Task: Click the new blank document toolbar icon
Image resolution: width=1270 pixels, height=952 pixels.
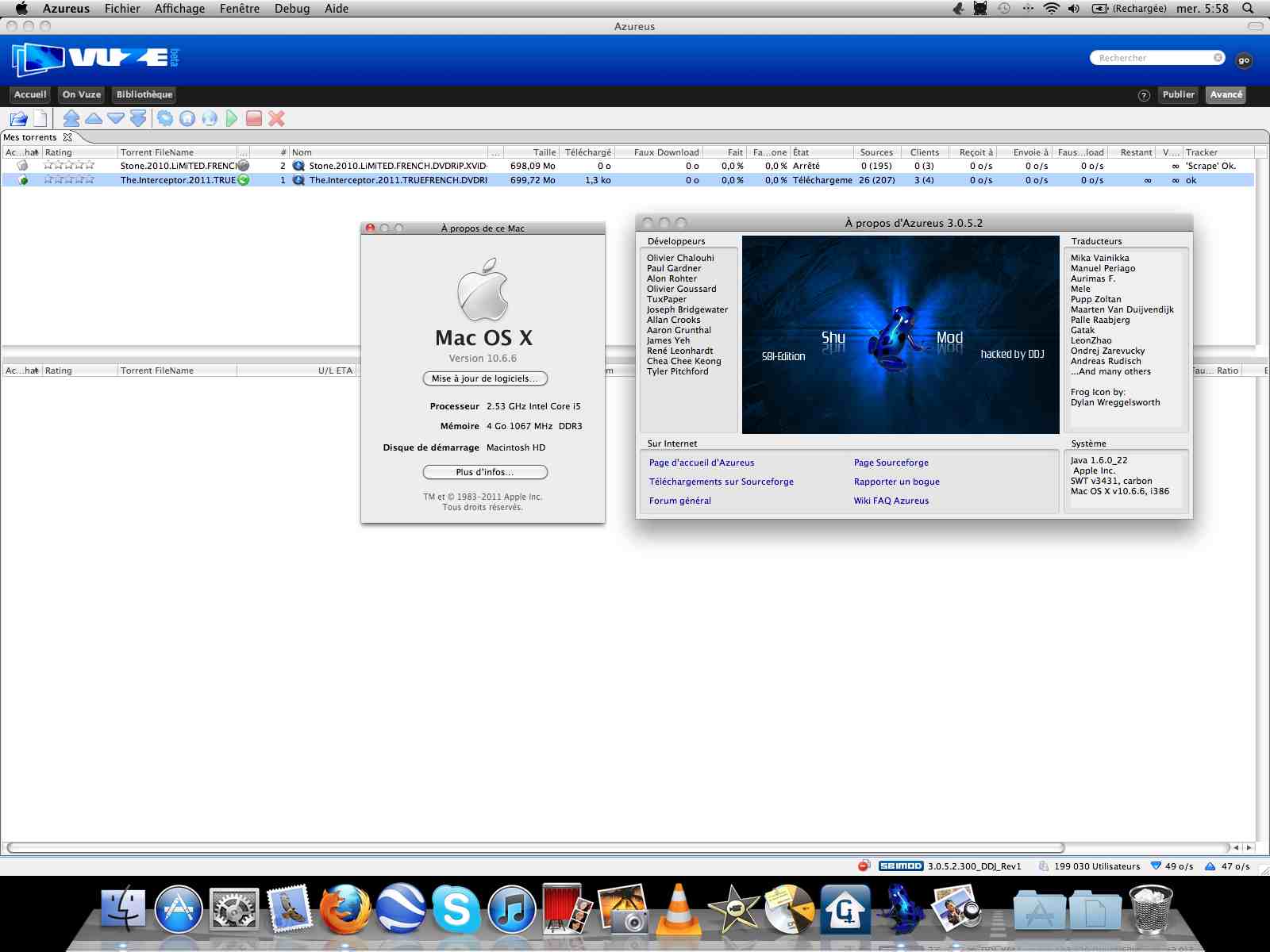Action: [40, 119]
